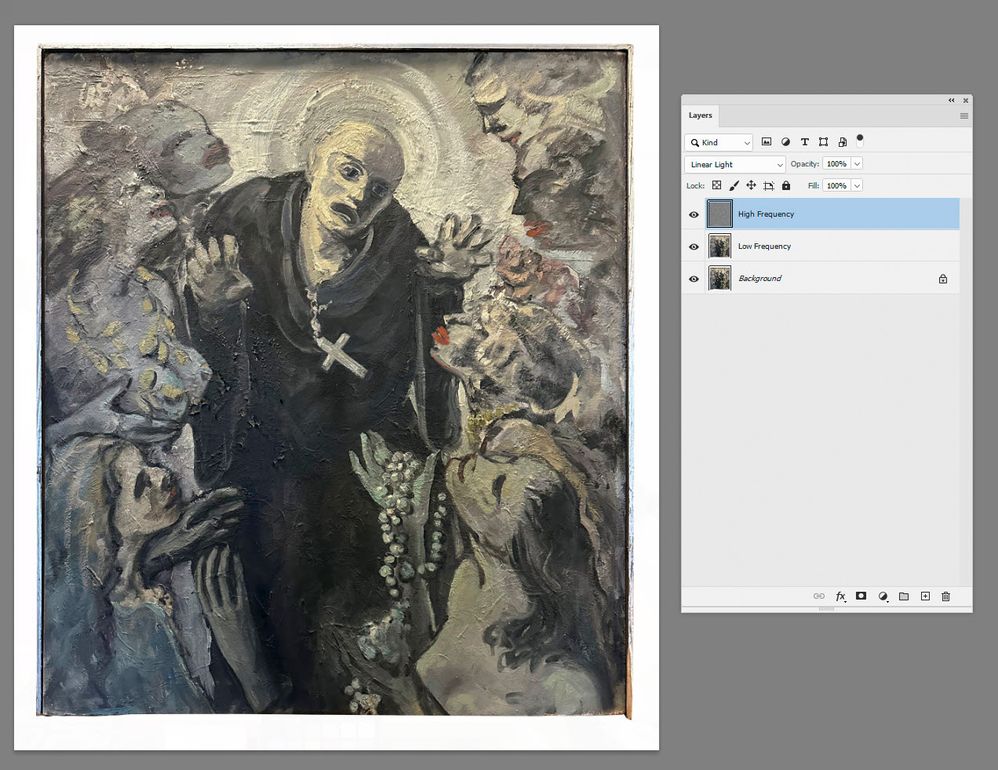Screen dimensions: 998x770
Task: Select the Layers tab
Action: (x=700, y=115)
